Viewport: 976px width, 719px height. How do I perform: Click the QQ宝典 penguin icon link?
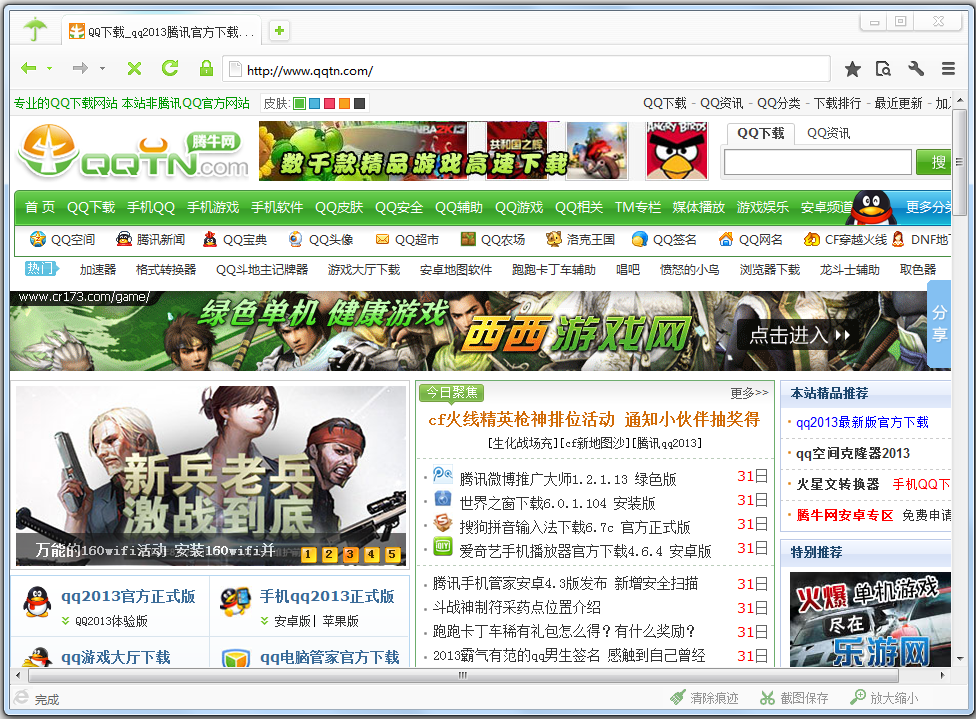[x=210, y=239]
